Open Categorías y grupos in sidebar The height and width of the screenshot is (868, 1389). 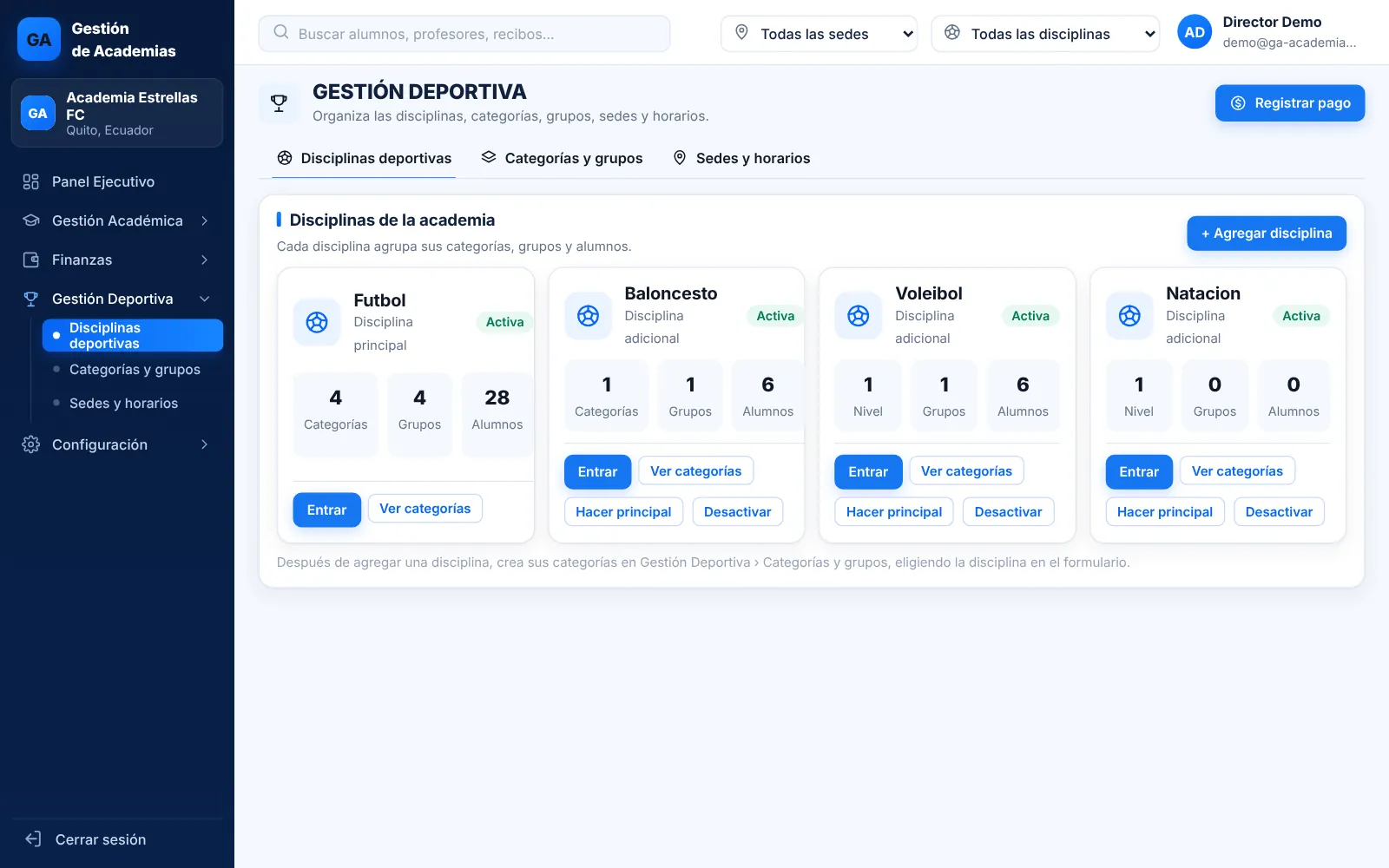135,369
